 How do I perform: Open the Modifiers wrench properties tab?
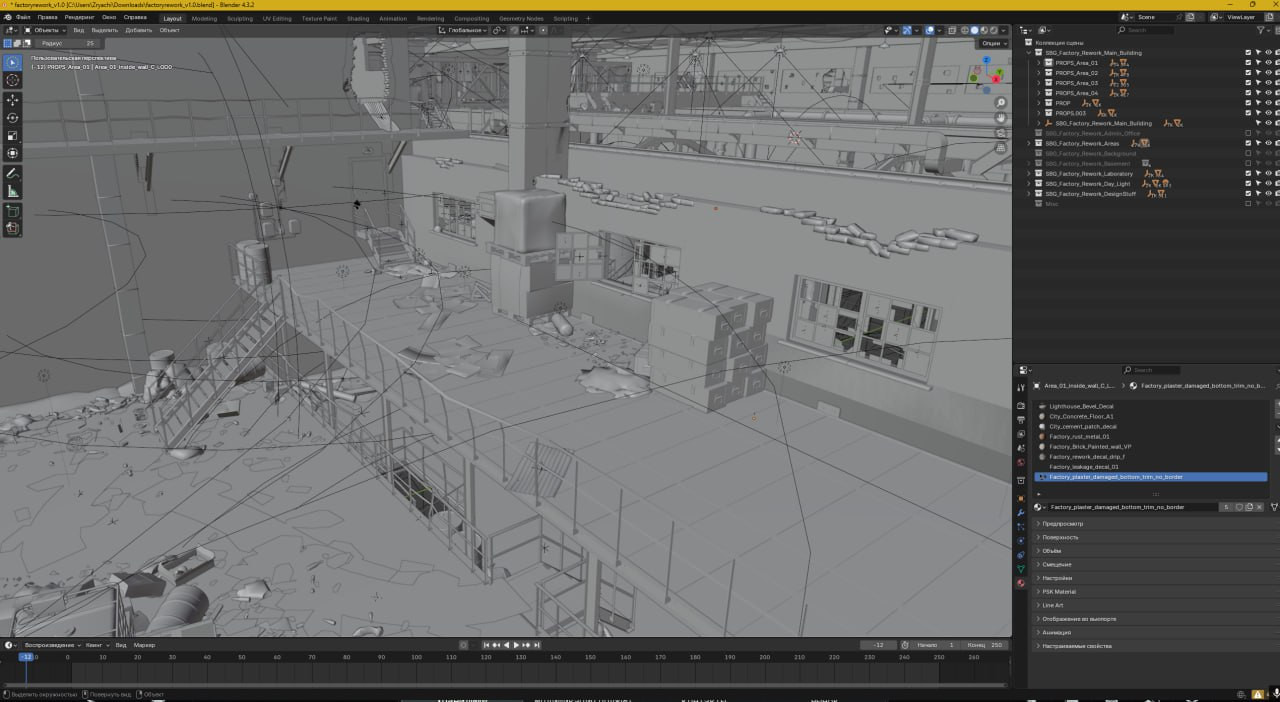tap(1021, 513)
